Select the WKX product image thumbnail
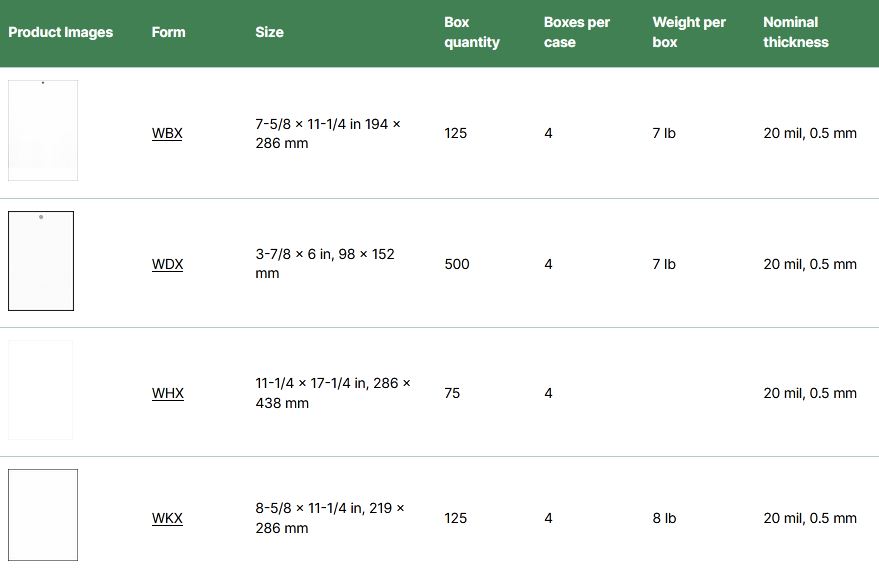Image resolution: width=879 pixels, height=570 pixels. click(x=43, y=515)
